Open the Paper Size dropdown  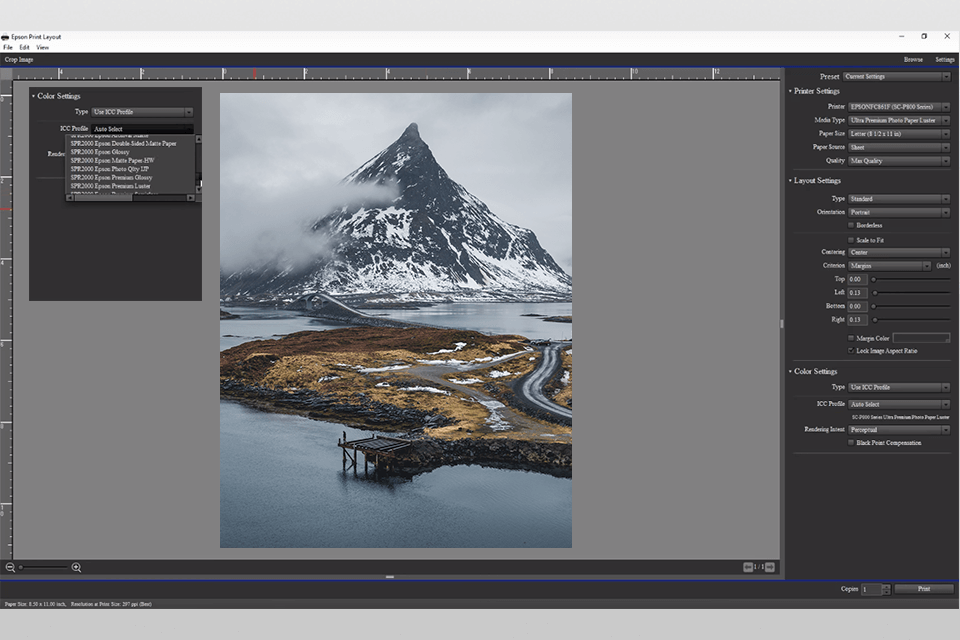coord(899,134)
